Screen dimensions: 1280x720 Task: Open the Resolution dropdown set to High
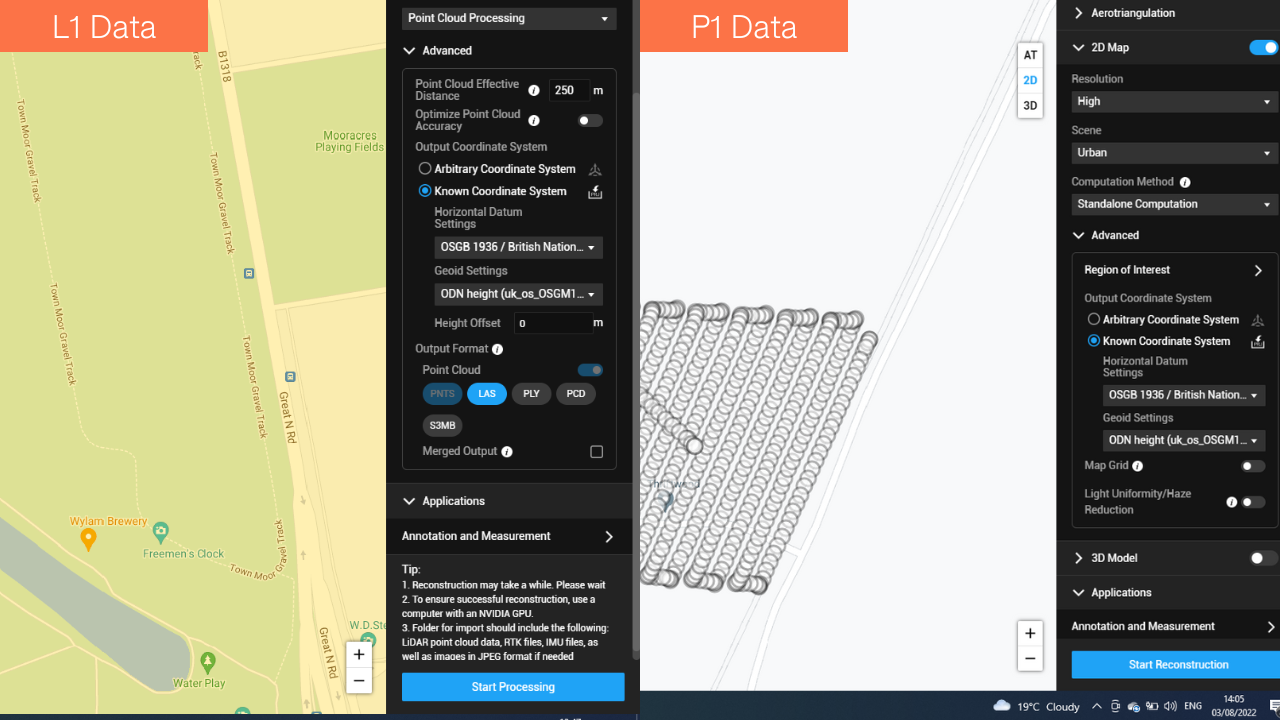coord(1174,101)
